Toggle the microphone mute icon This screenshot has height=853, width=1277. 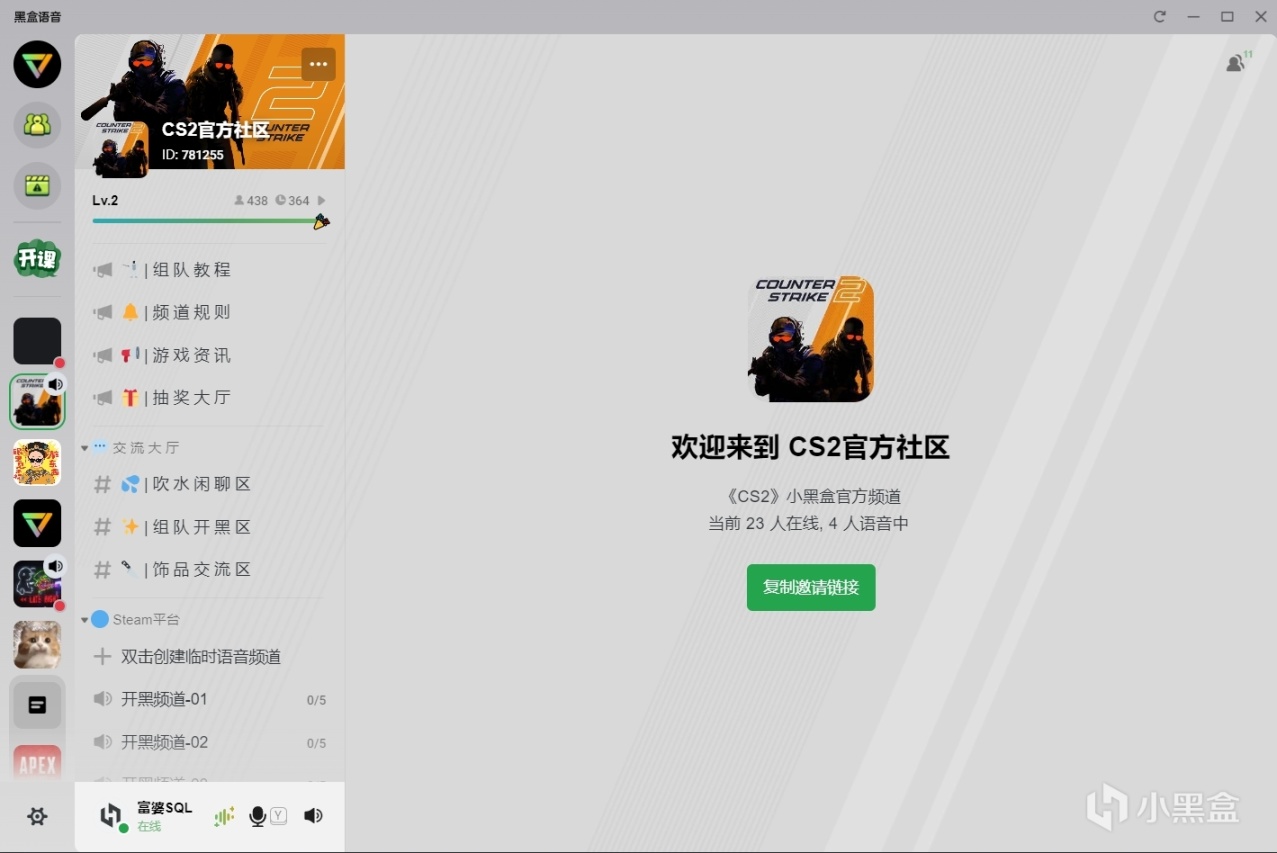click(x=257, y=816)
